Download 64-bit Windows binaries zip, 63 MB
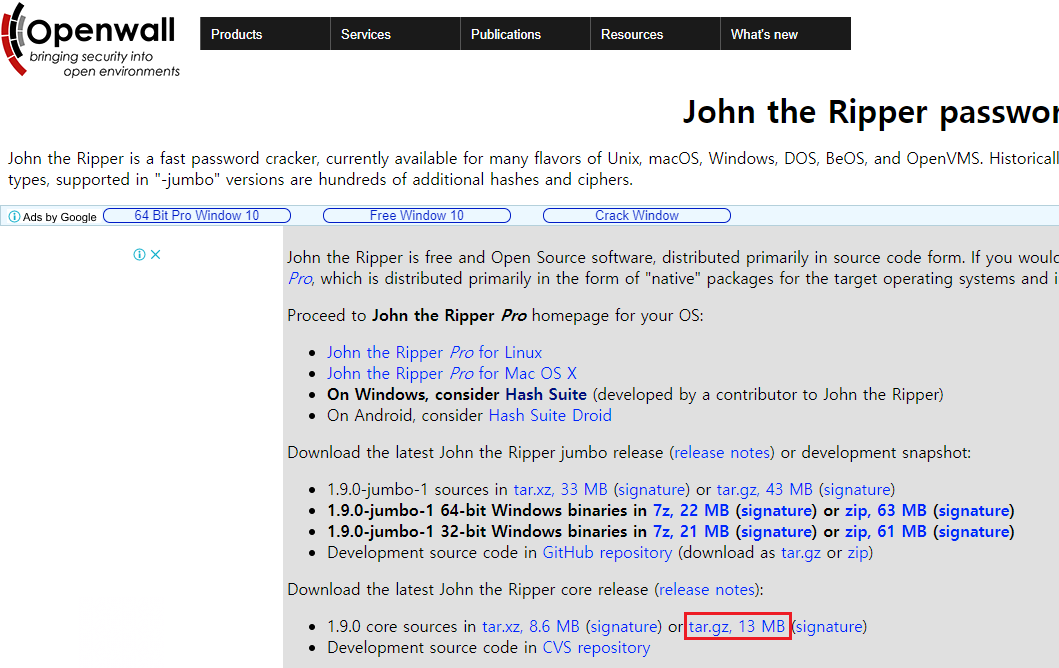The width and height of the screenshot is (1059, 668). [885, 511]
